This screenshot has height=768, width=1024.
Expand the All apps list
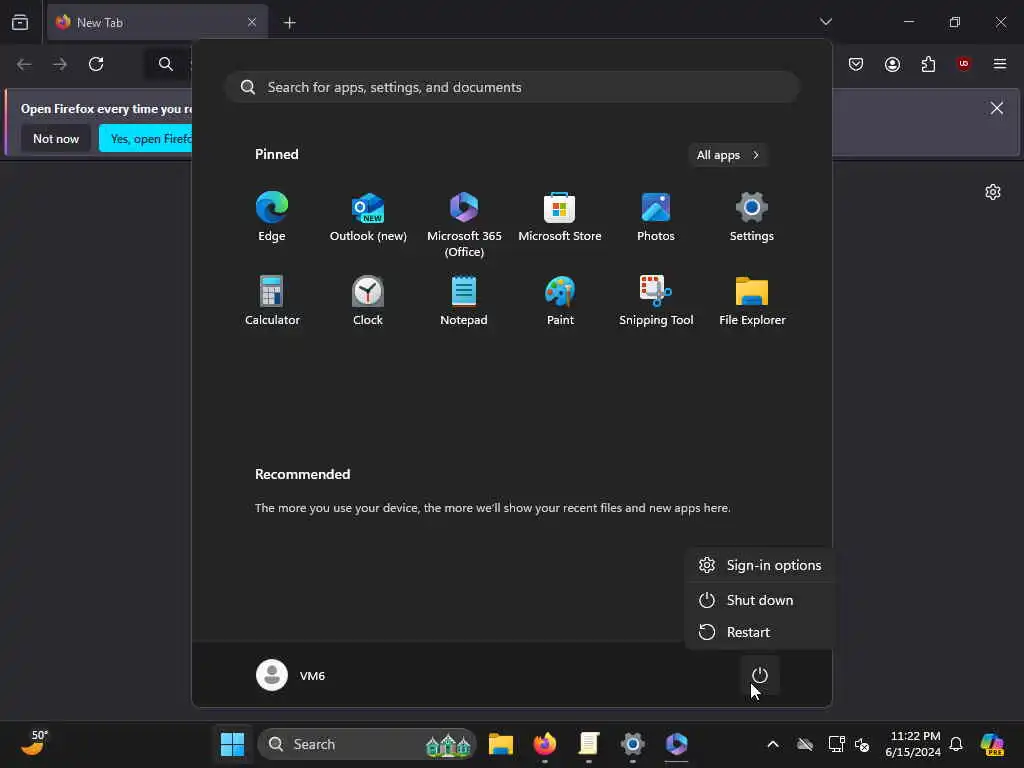coord(728,155)
